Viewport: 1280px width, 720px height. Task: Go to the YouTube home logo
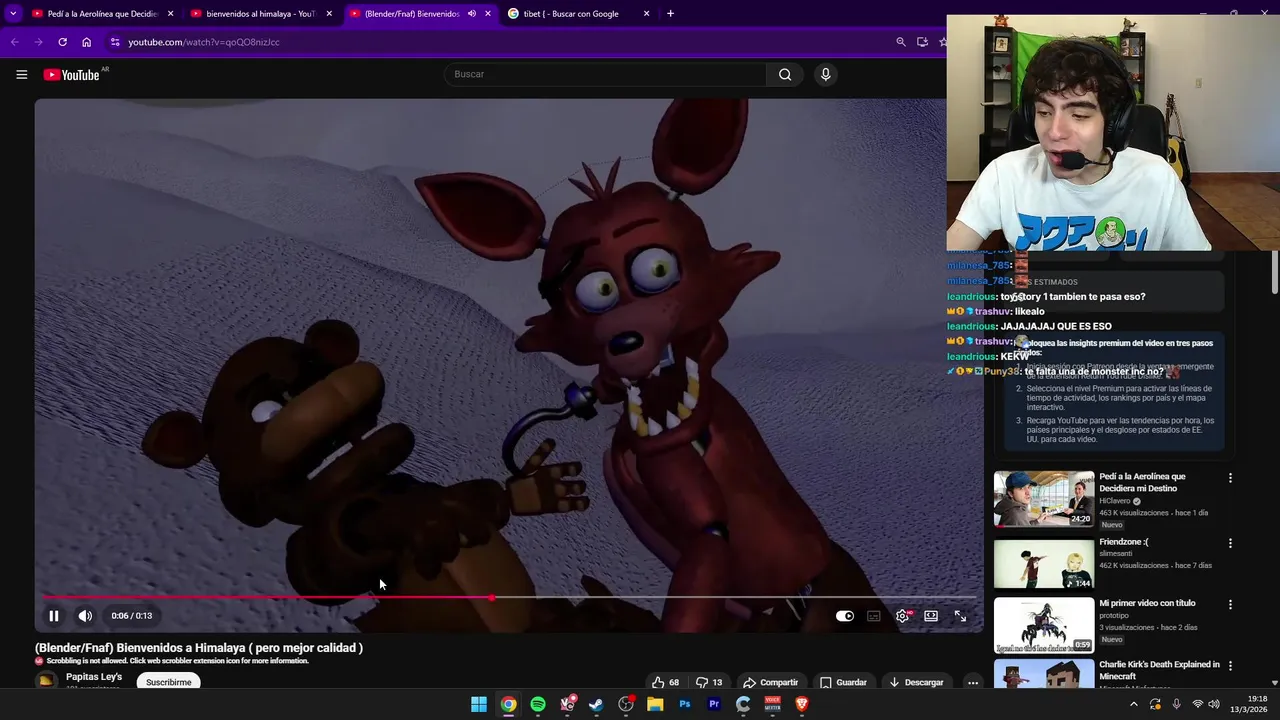click(x=71, y=74)
